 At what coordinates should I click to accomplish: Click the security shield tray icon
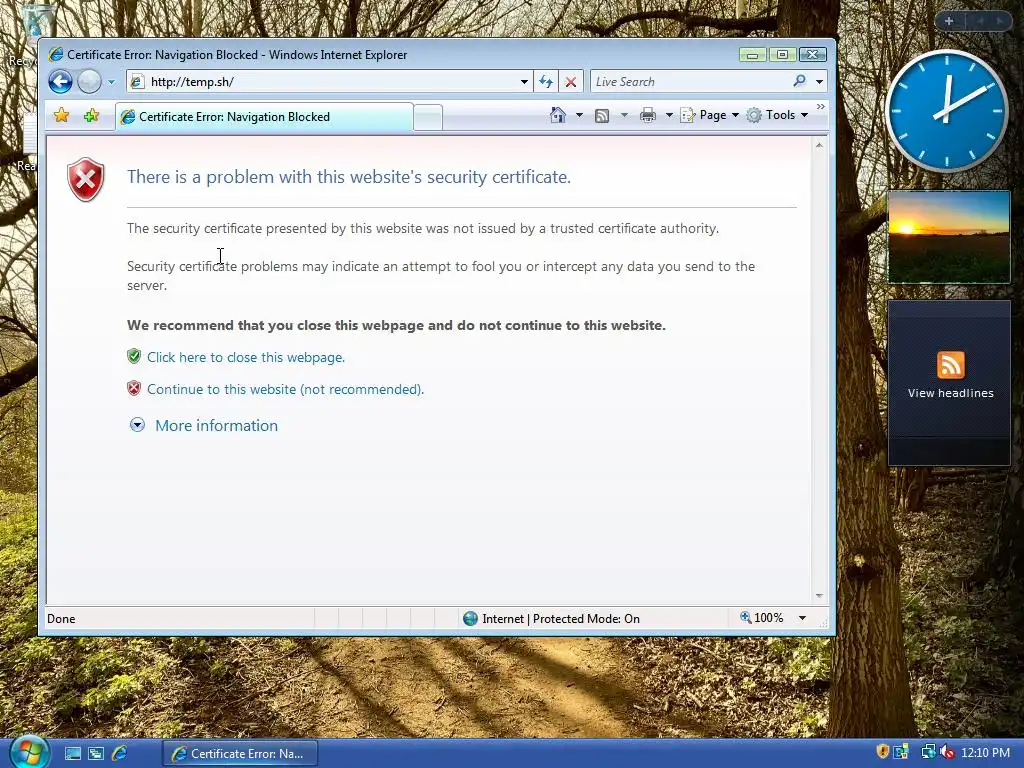click(882, 752)
